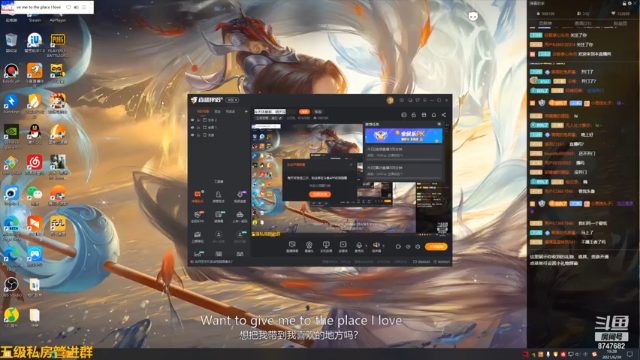The height and width of the screenshot is (360, 640).
Task: Click the record icon left of preview-eye icon
Action: pyautogui.click(x=398, y=247)
